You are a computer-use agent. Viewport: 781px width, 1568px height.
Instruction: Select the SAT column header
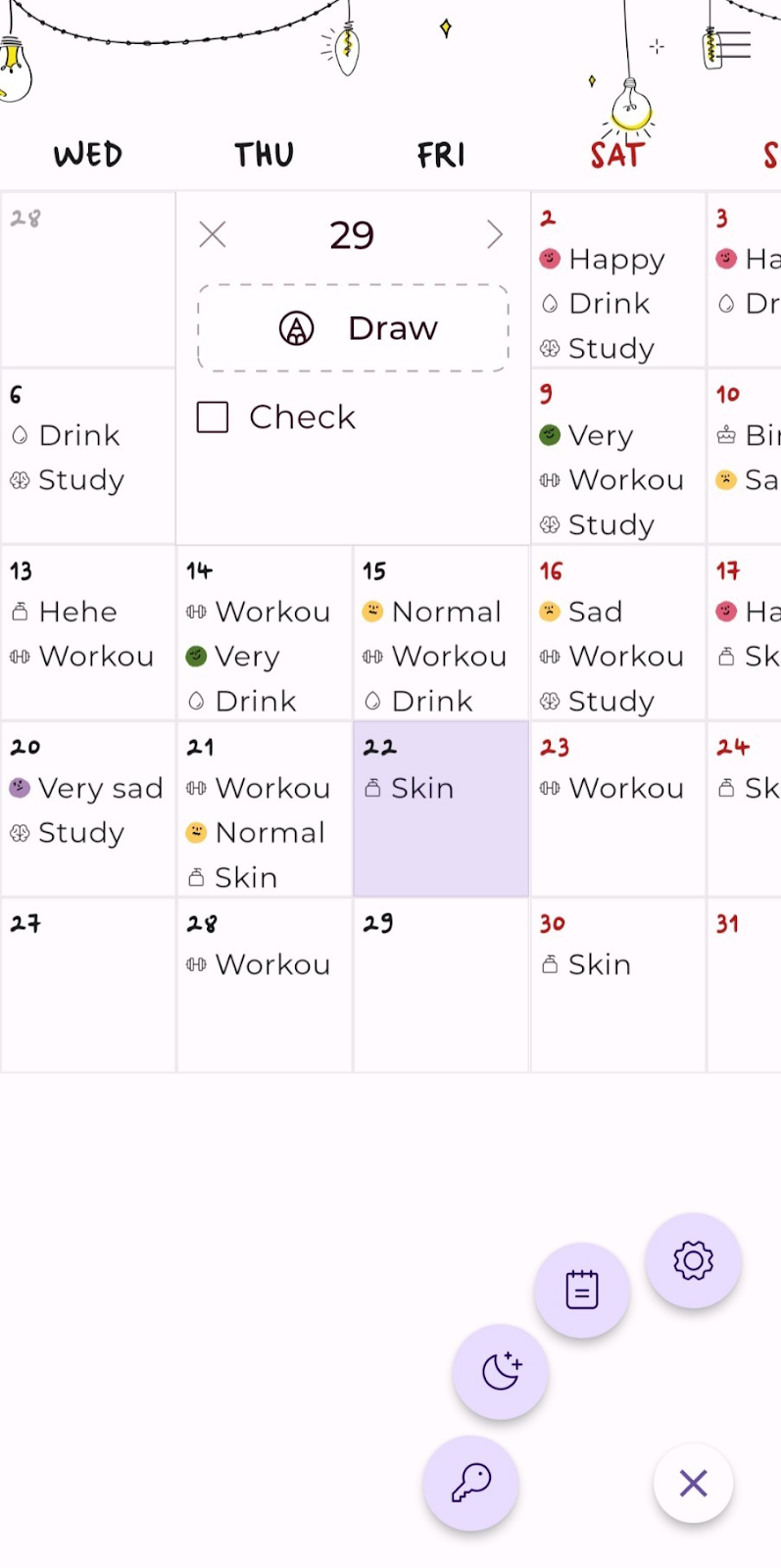[616, 155]
